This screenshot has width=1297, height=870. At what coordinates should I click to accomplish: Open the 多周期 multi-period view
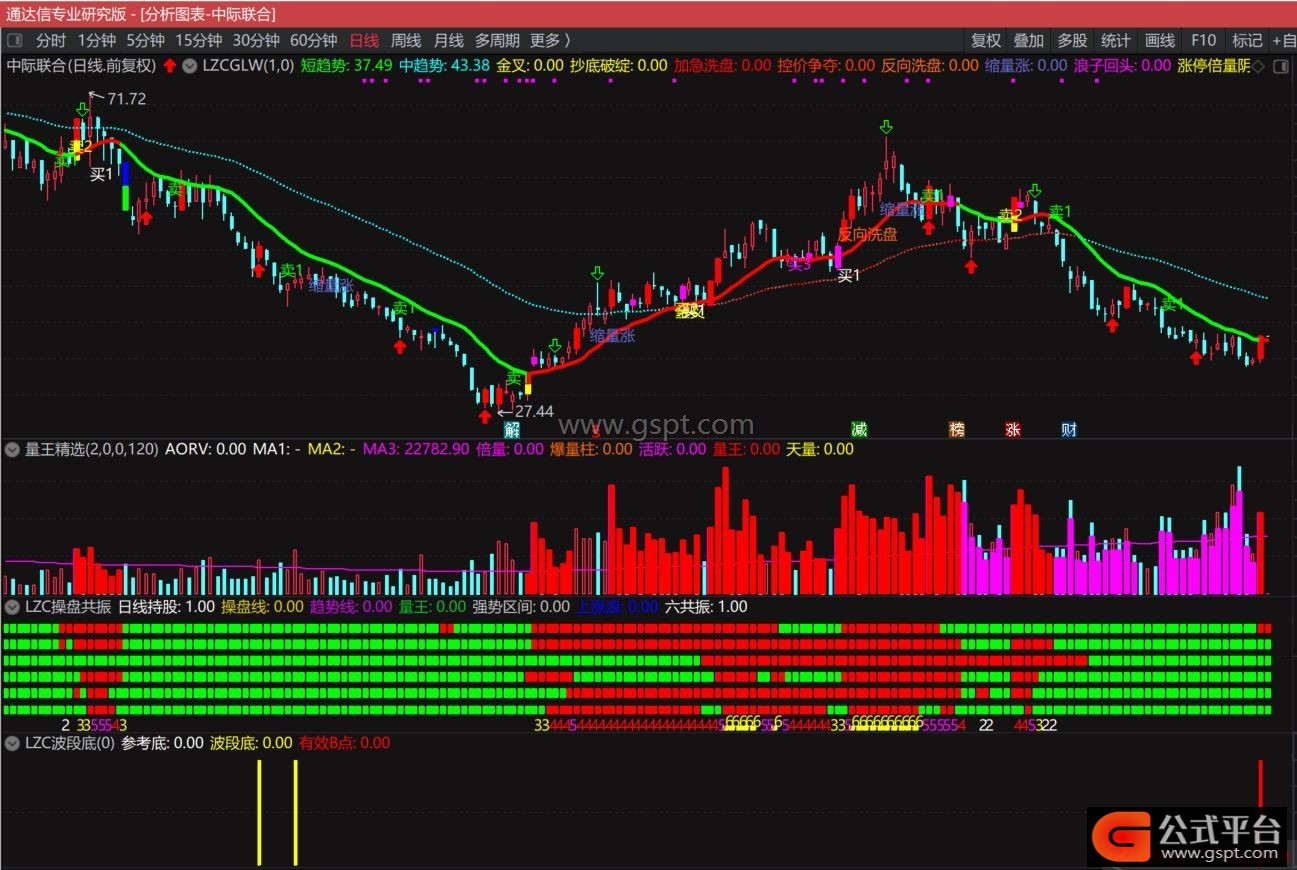point(497,40)
